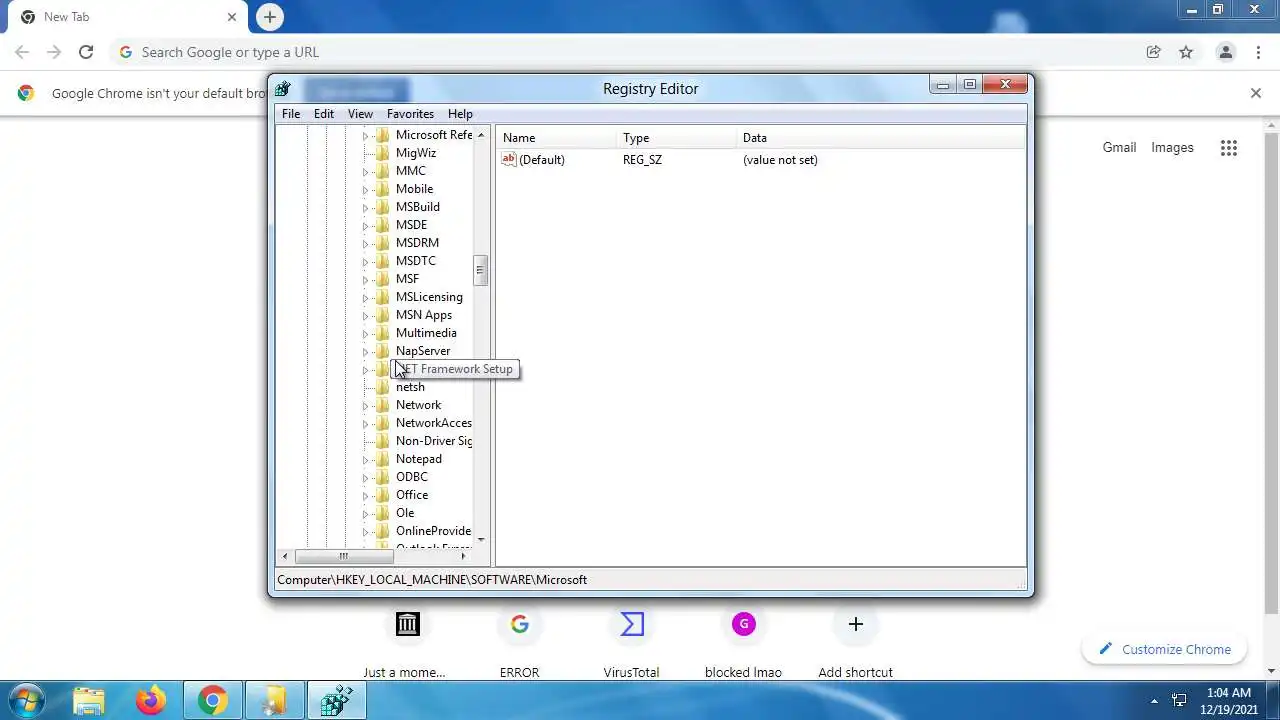This screenshot has height=720, width=1280.
Task: Click the Registry Editor title bar icon
Action: click(x=283, y=89)
